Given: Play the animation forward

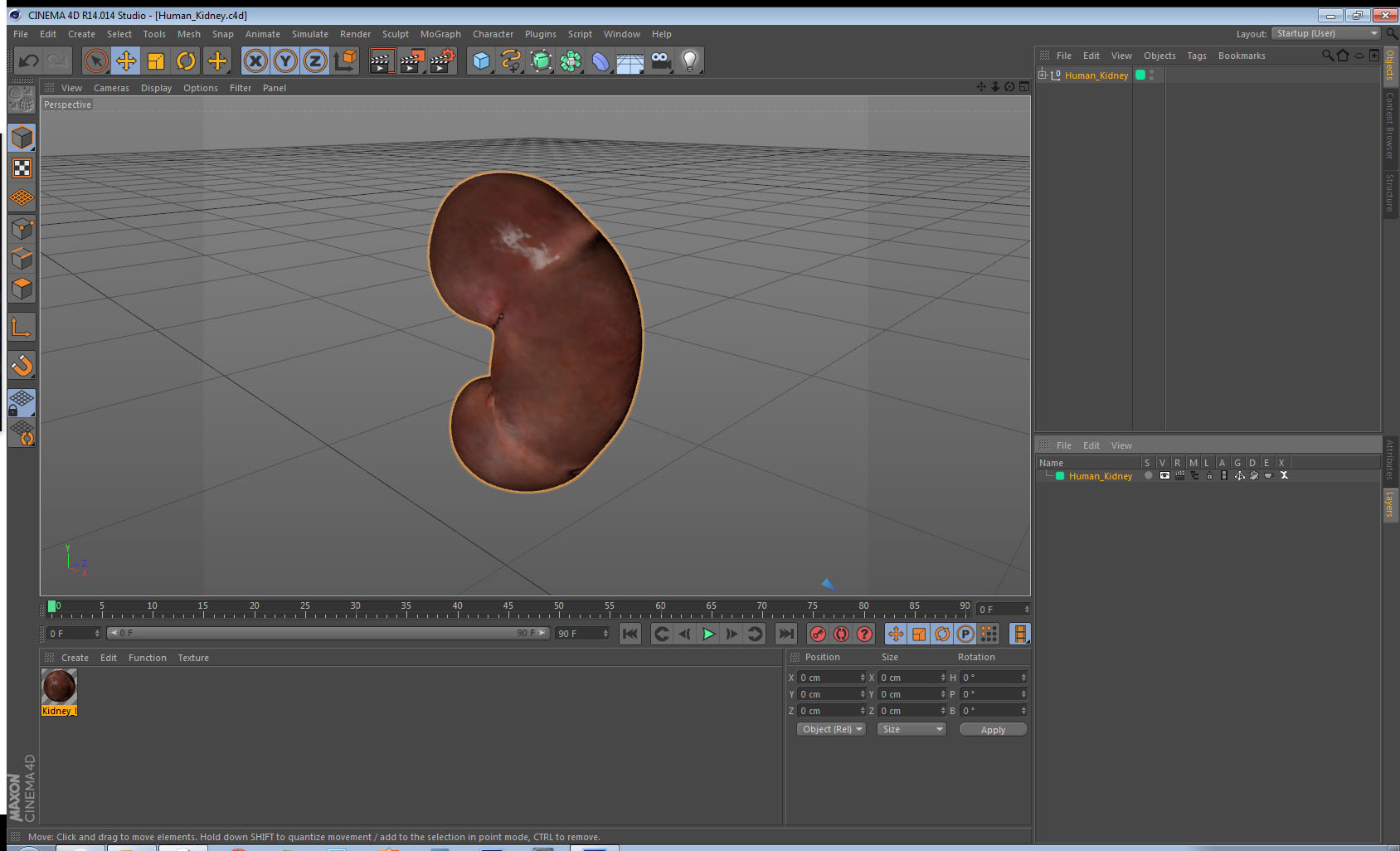Looking at the screenshot, I should (708, 634).
